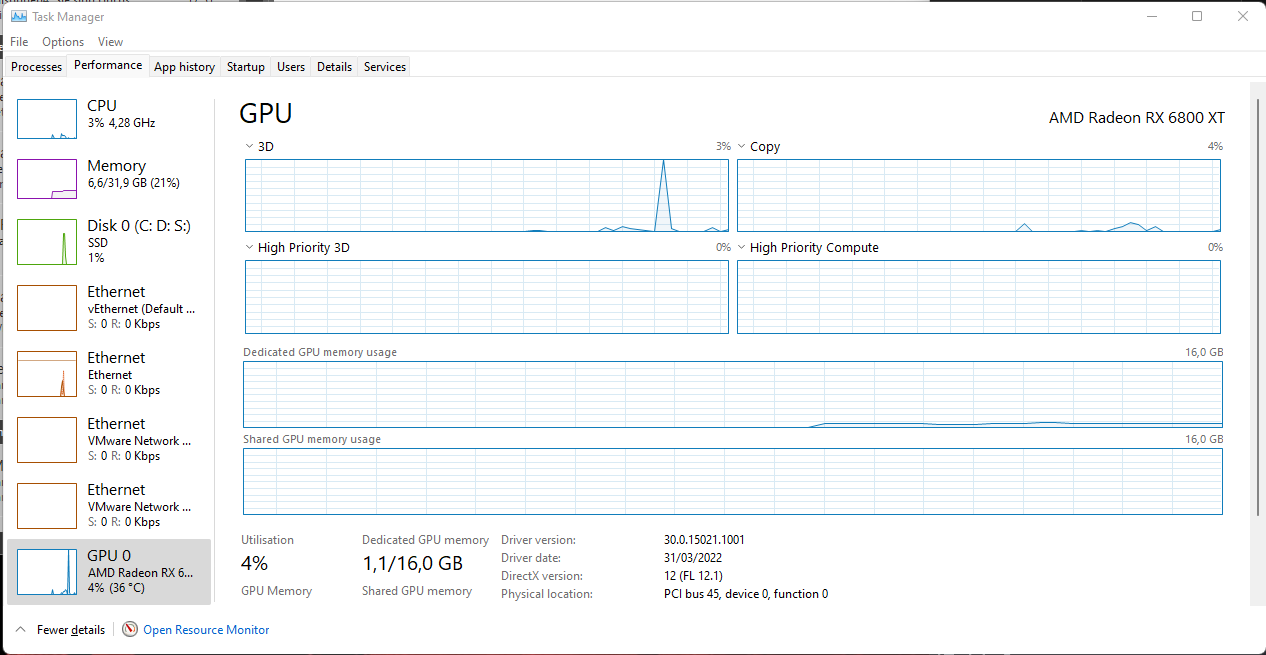
Task: Click the AMD Radeon RX 6800 XT heading
Action: pyautogui.click(x=1137, y=117)
